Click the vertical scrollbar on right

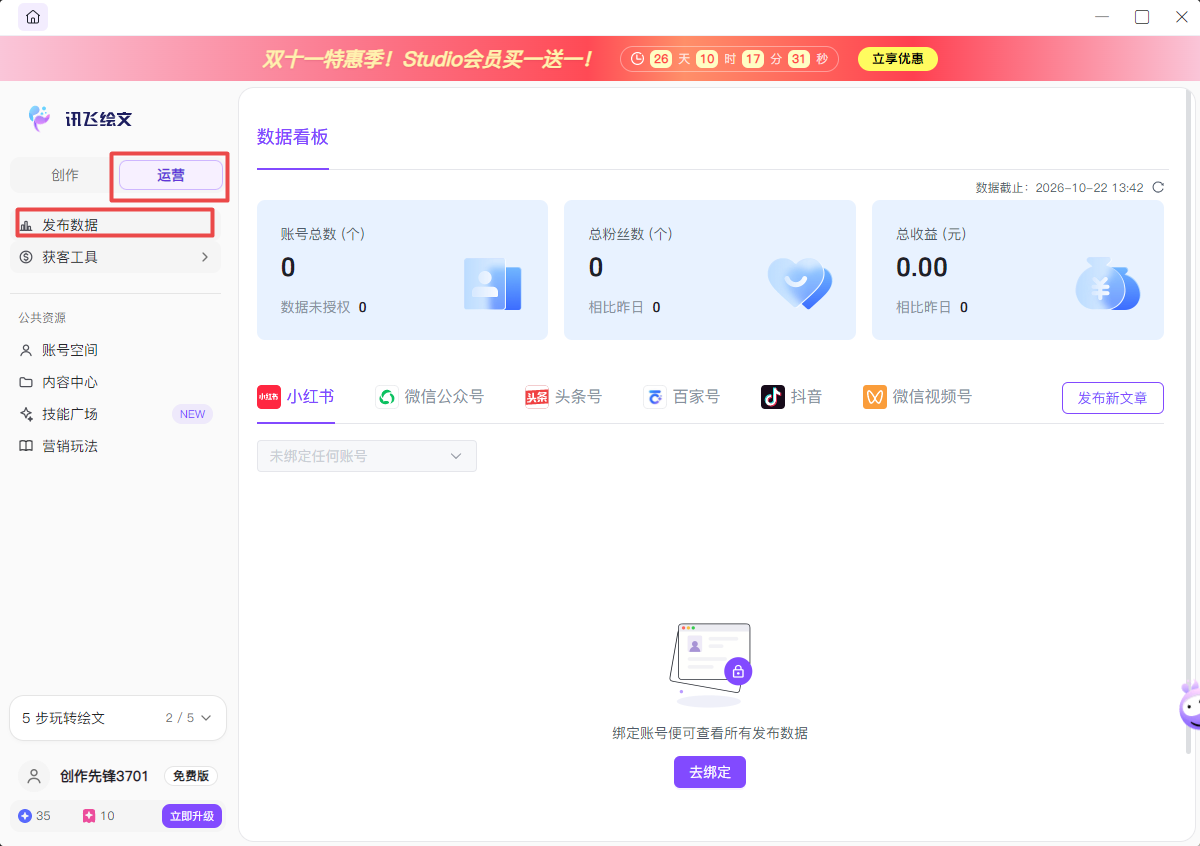[x=1188, y=420]
